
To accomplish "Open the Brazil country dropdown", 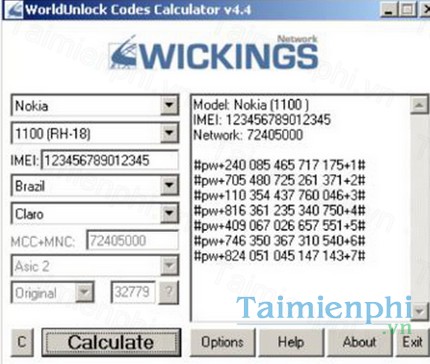I will [x=169, y=185].
